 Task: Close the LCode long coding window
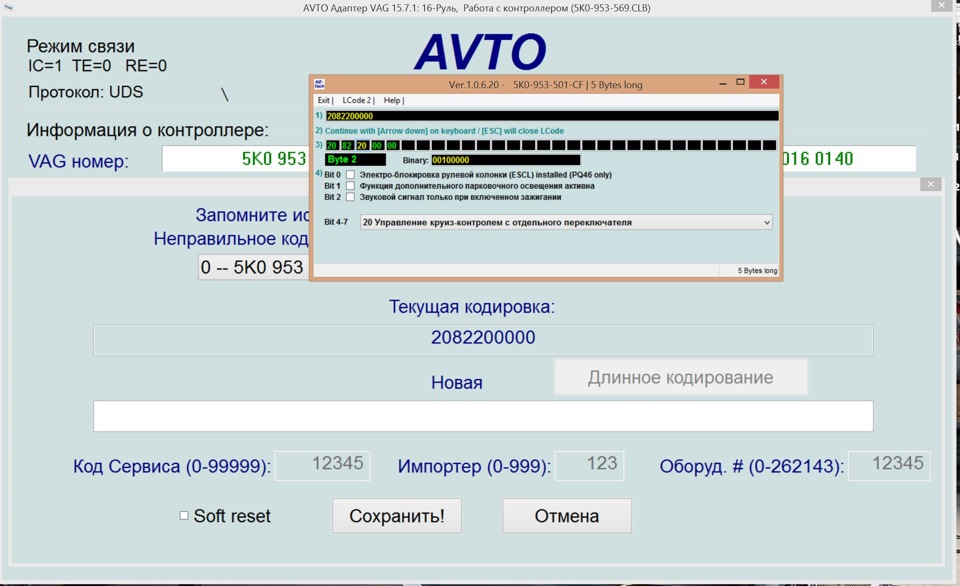coord(763,82)
